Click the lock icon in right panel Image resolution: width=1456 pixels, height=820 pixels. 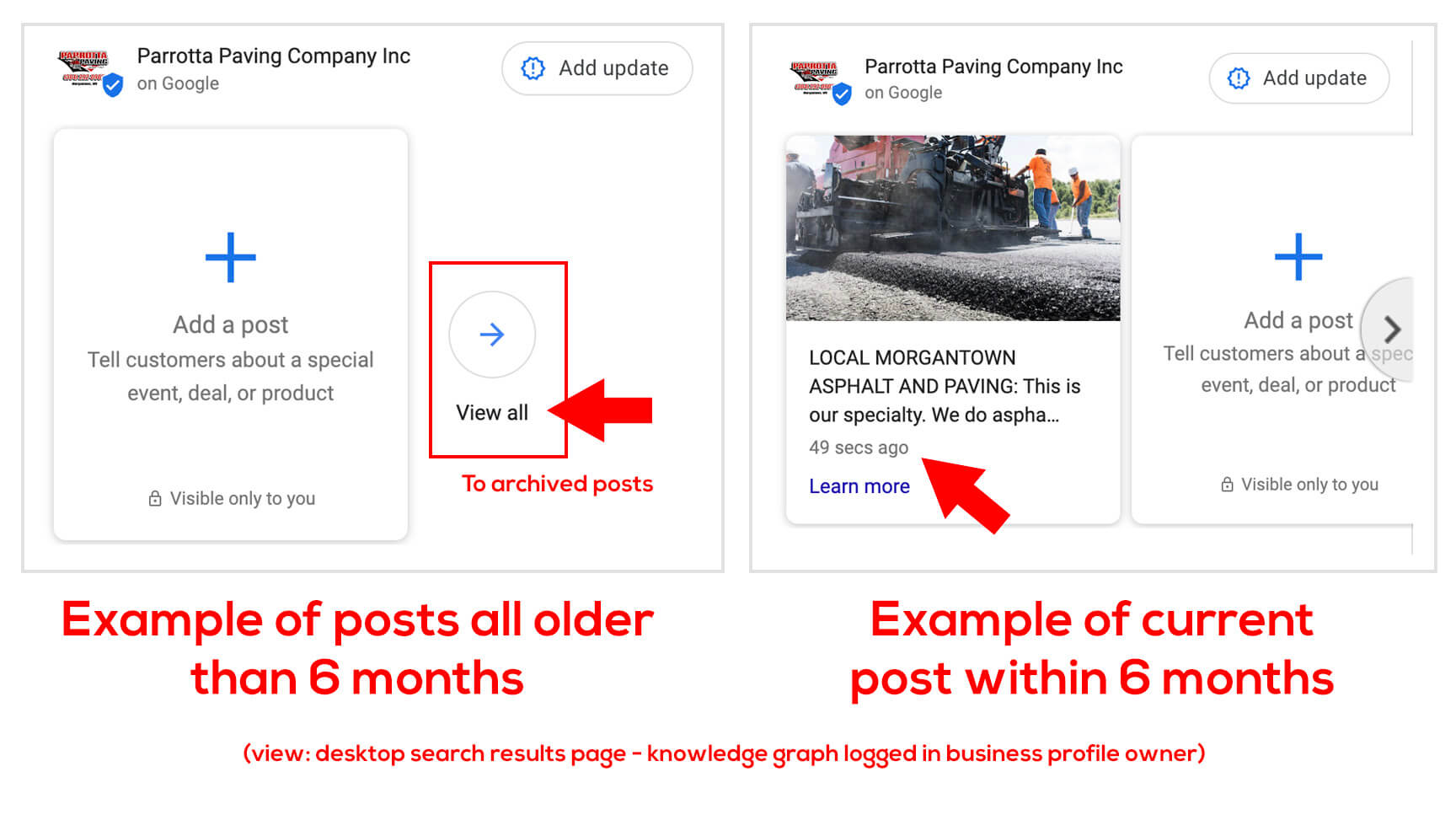pyautogui.click(x=1227, y=485)
